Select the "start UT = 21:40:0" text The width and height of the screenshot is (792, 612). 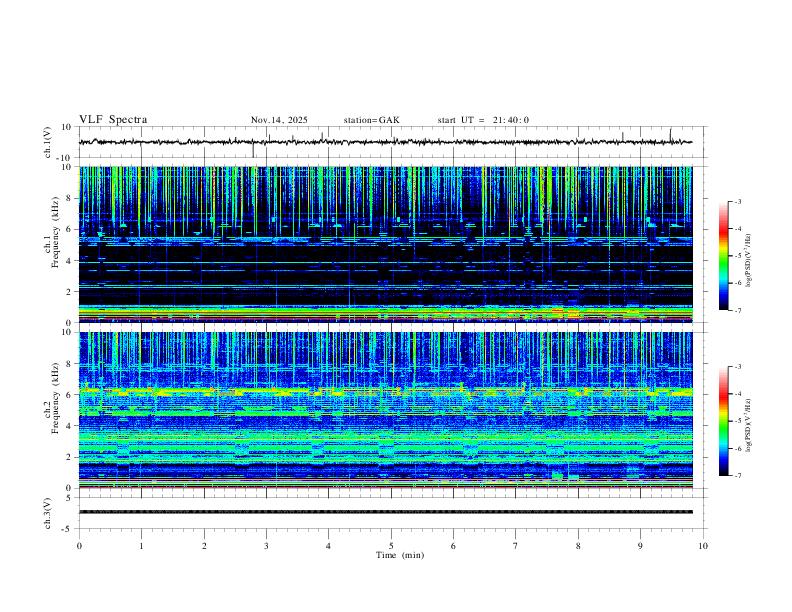point(483,120)
